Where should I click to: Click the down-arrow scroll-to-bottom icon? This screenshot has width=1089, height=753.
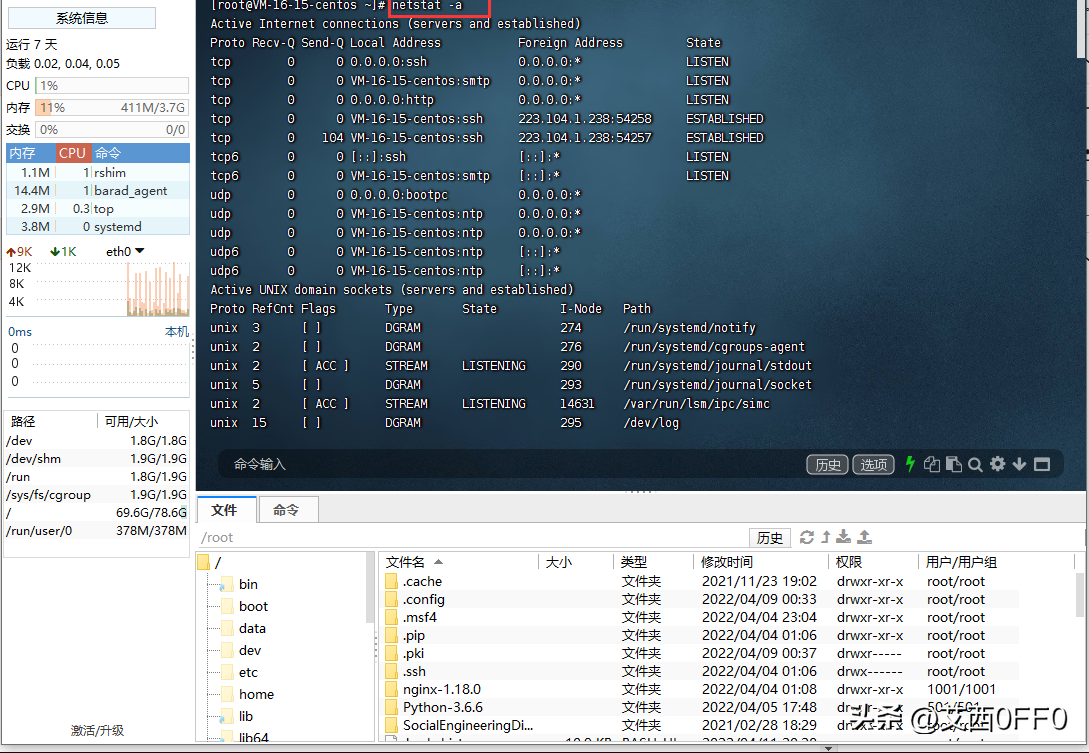[1019, 464]
